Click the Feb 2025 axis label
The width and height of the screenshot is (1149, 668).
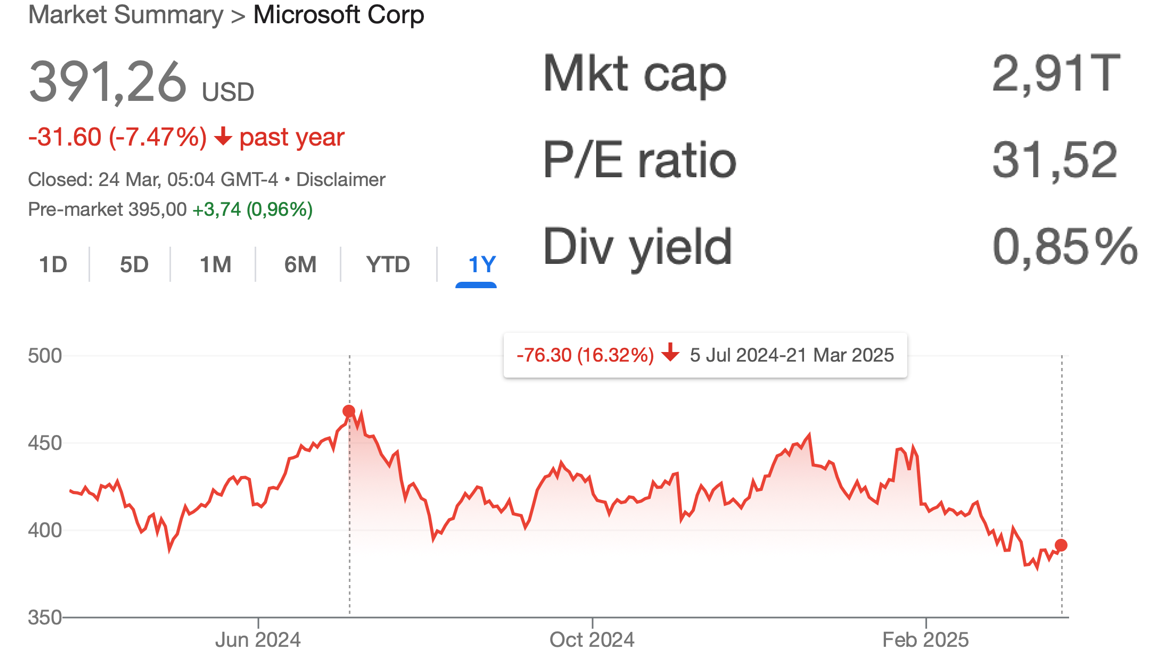927,639
